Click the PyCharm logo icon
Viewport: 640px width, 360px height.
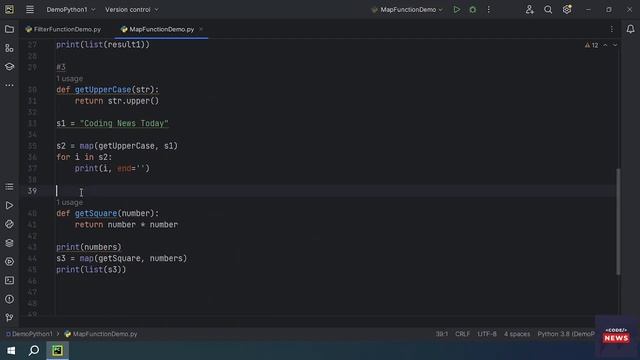[9, 9]
